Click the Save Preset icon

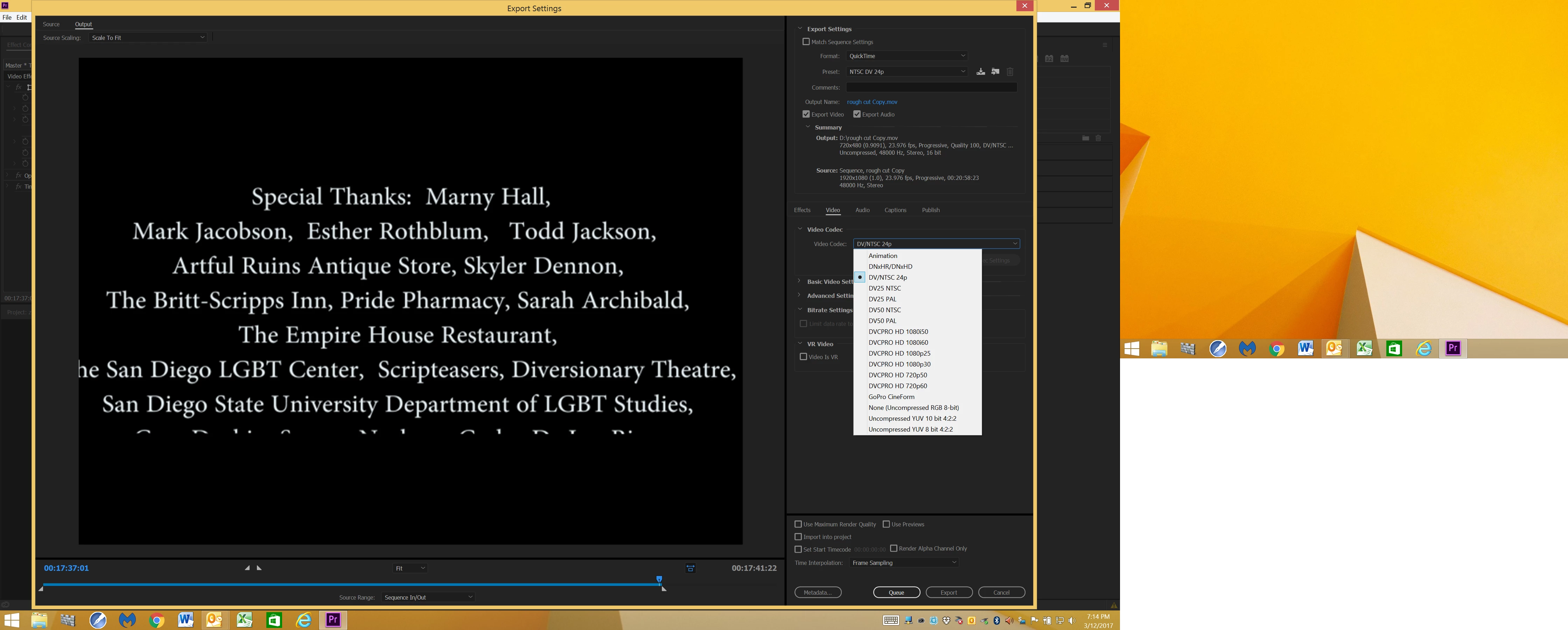[981, 72]
